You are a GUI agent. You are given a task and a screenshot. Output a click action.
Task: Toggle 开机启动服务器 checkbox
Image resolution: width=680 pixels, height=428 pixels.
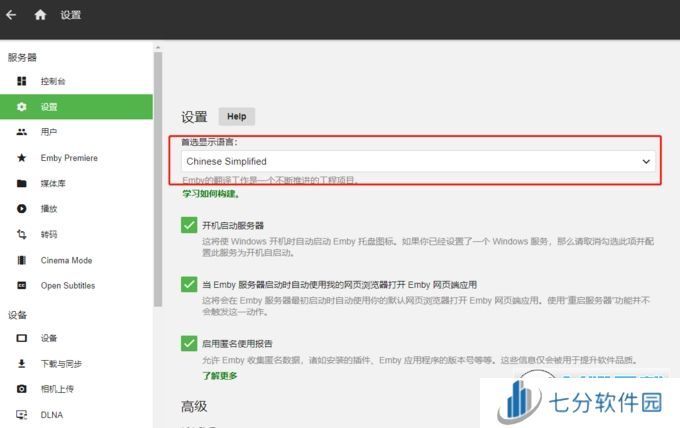189,225
